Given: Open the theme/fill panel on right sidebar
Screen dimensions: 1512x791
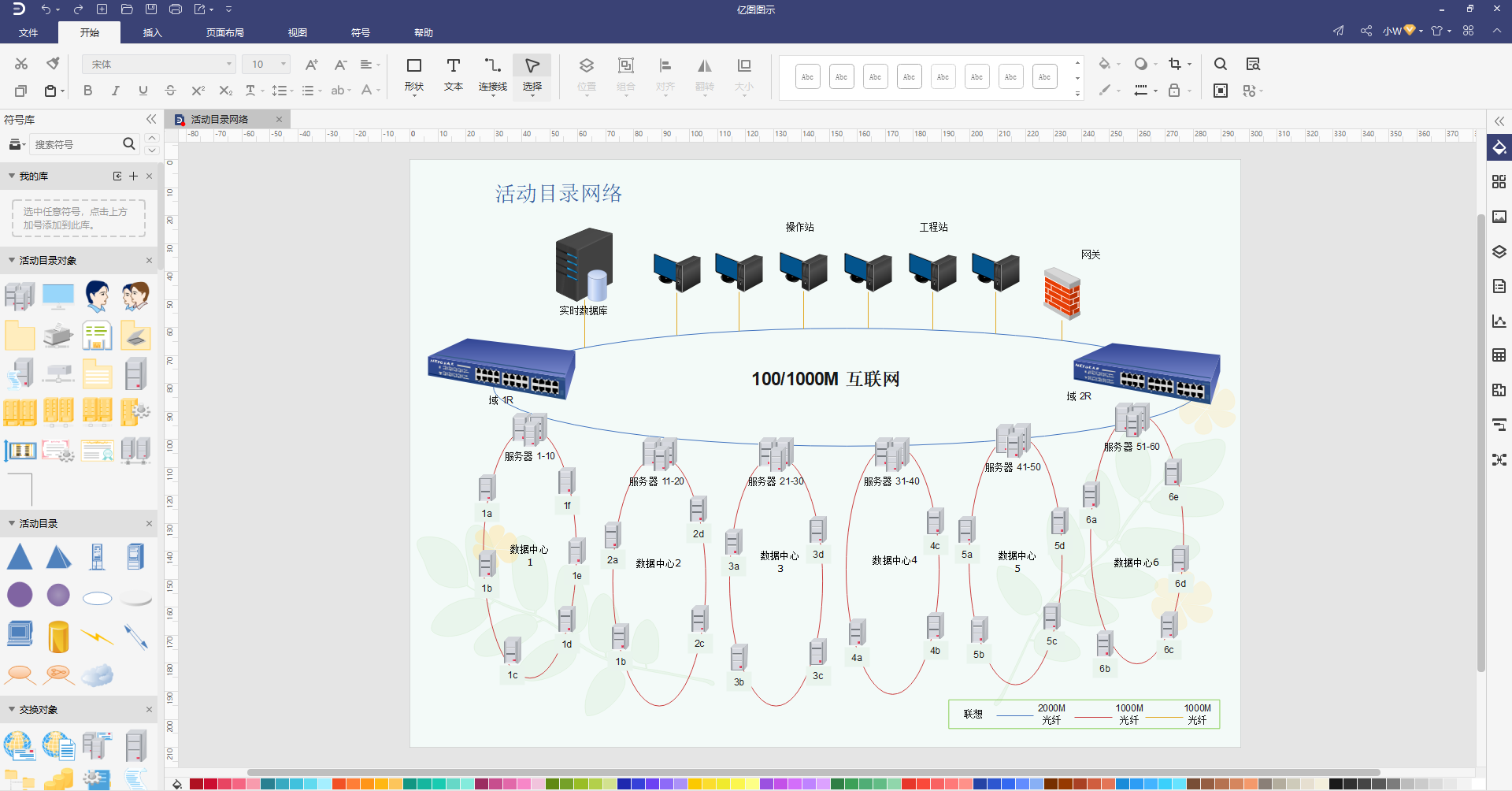Looking at the screenshot, I should (1499, 147).
